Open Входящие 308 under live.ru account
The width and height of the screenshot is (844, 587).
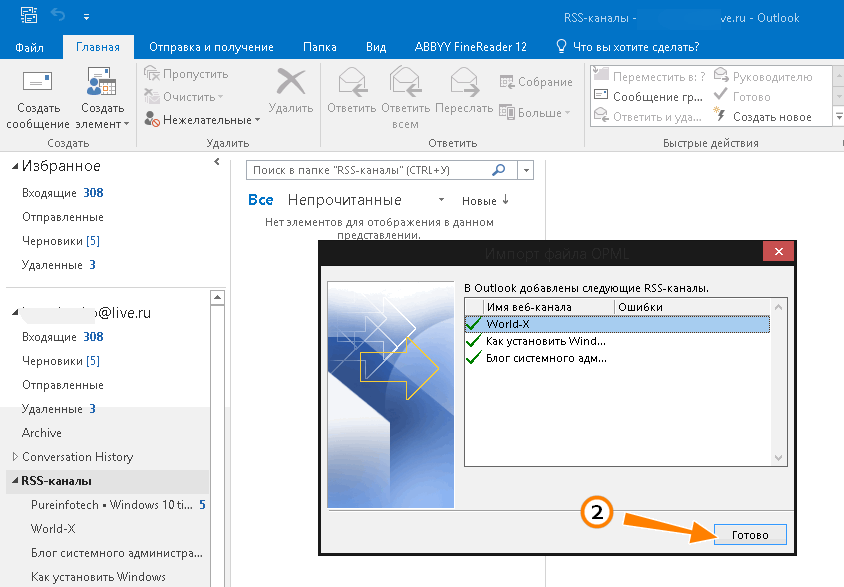(62, 337)
